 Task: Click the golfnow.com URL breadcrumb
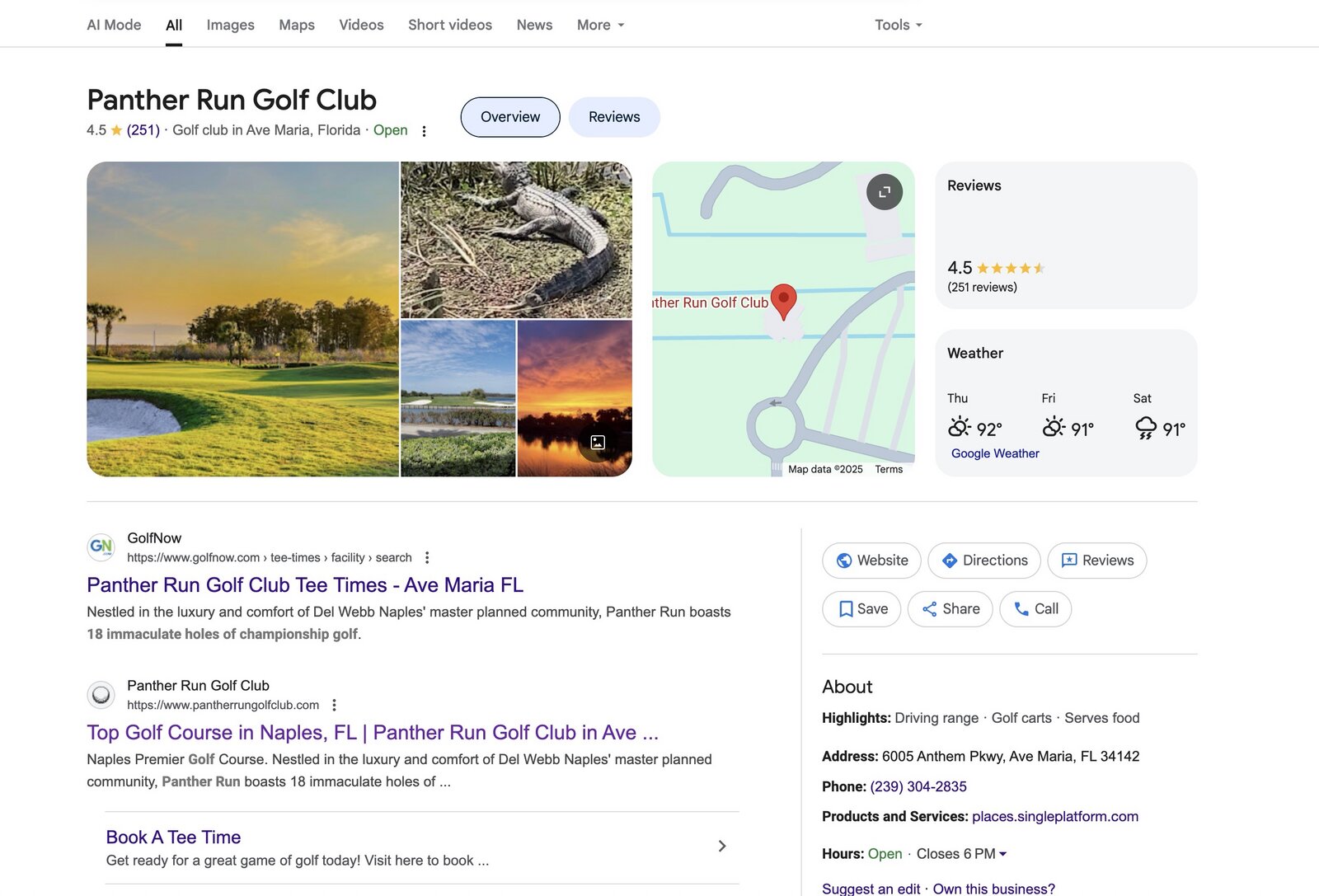pos(270,558)
